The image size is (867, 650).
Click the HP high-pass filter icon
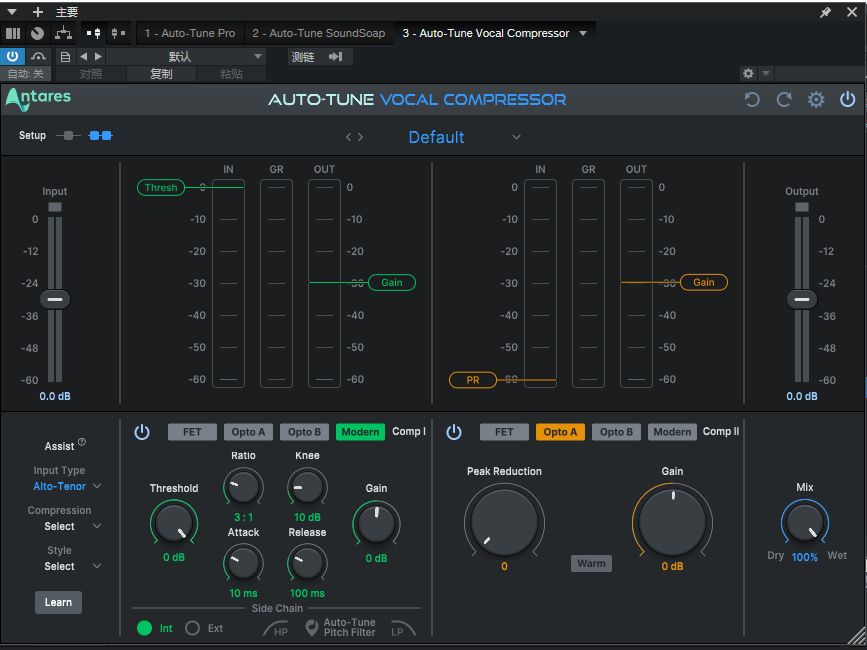[x=276, y=628]
